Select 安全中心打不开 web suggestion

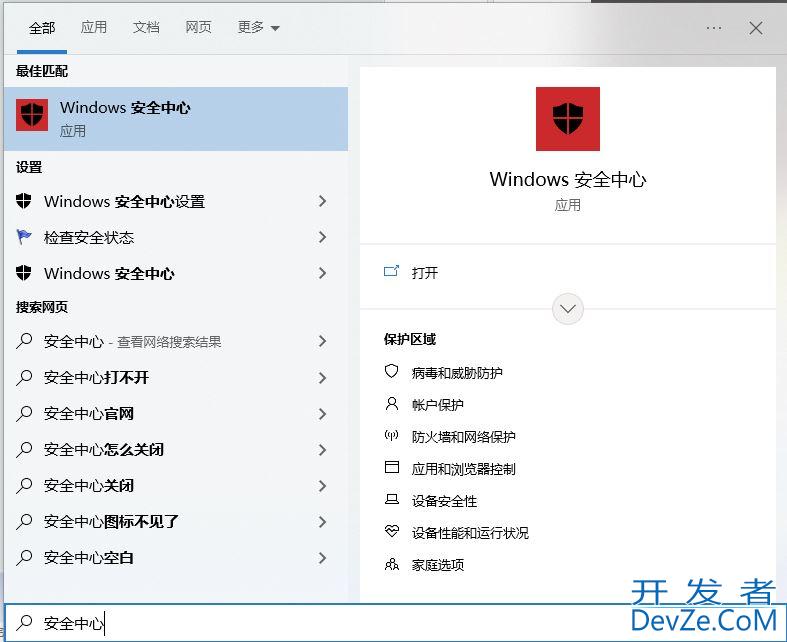[x=176, y=377]
